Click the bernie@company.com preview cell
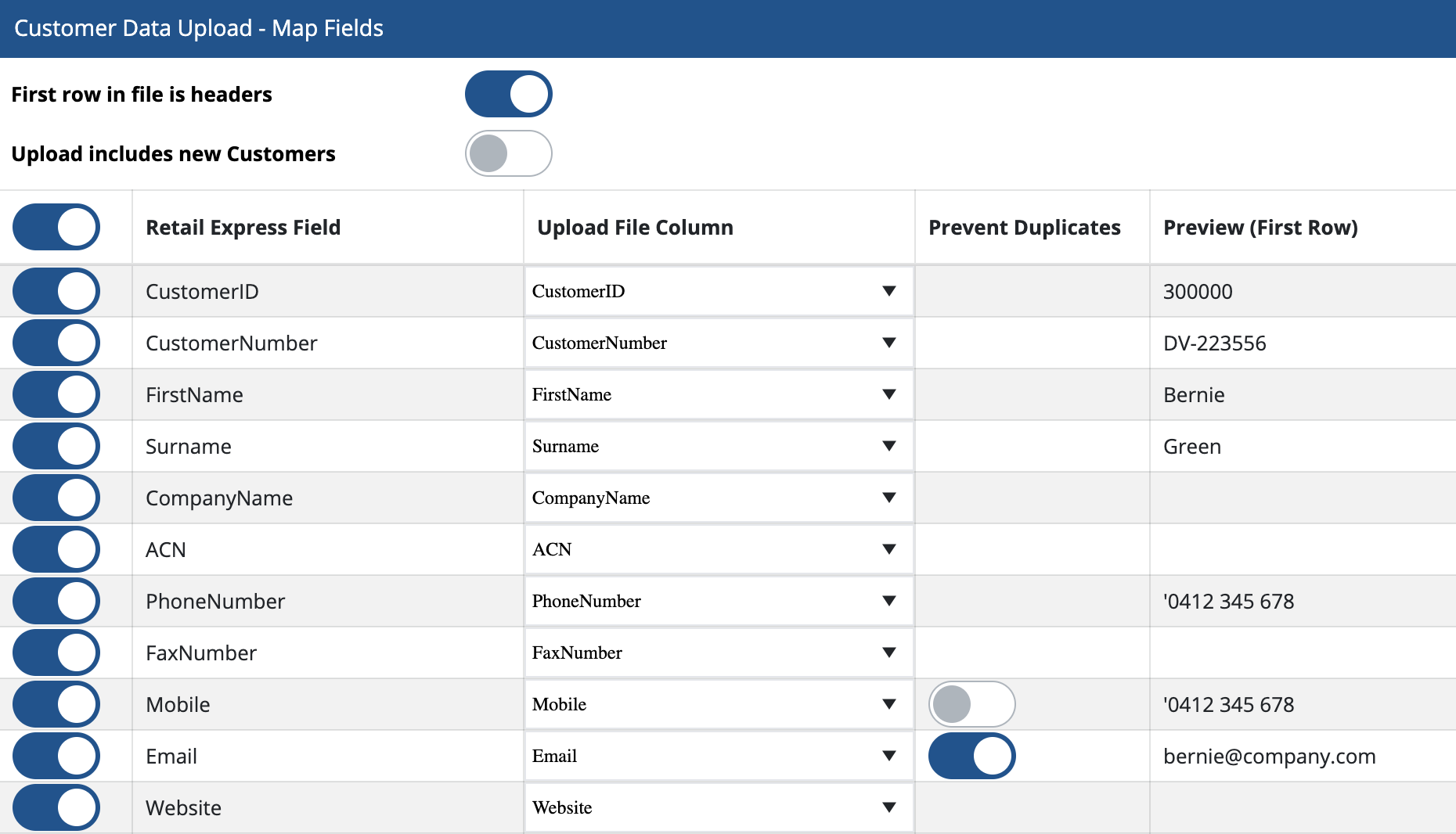The width and height of the screenshot is (1456, 834). coord(1269,756)
